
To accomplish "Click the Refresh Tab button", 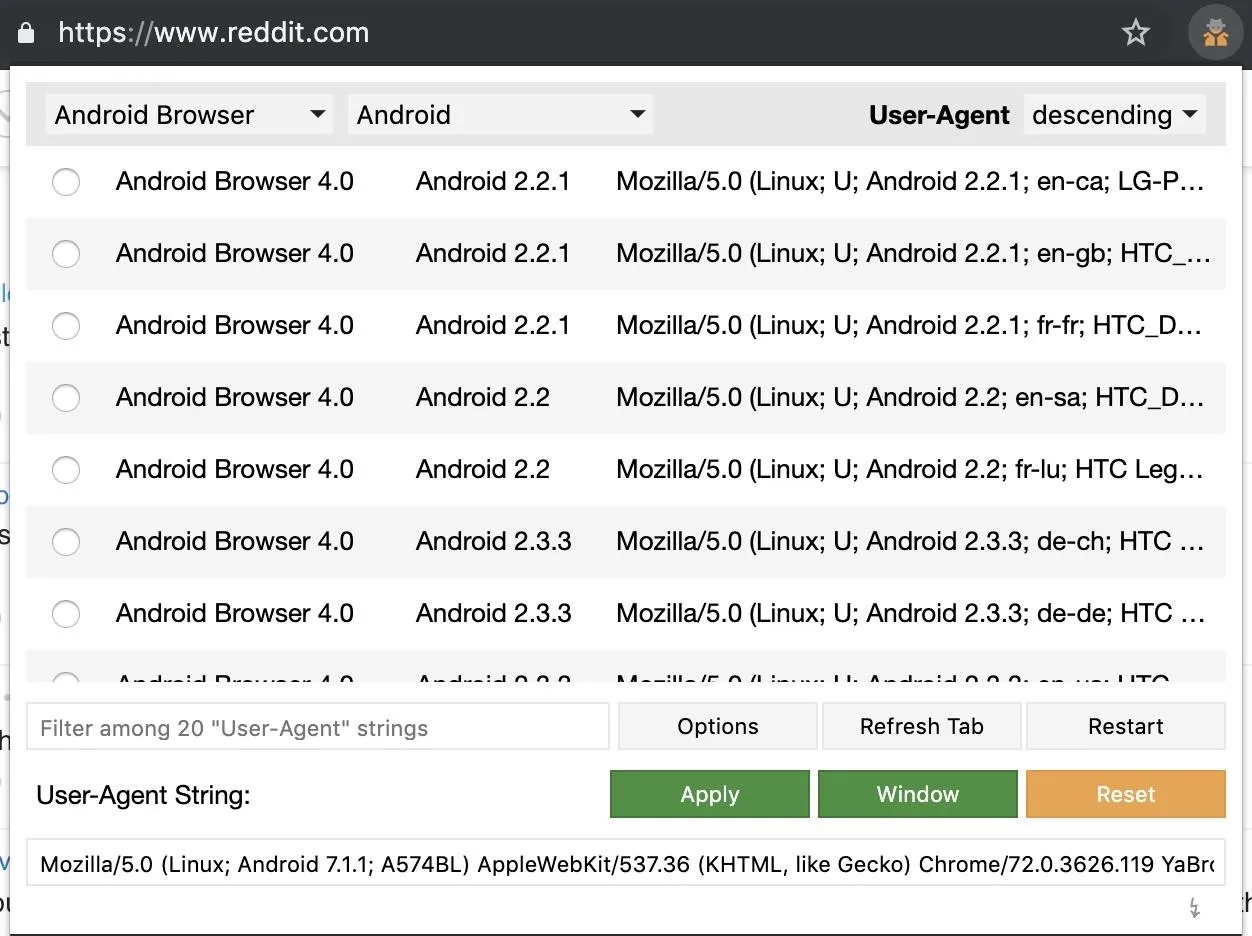I will (921, 727).
